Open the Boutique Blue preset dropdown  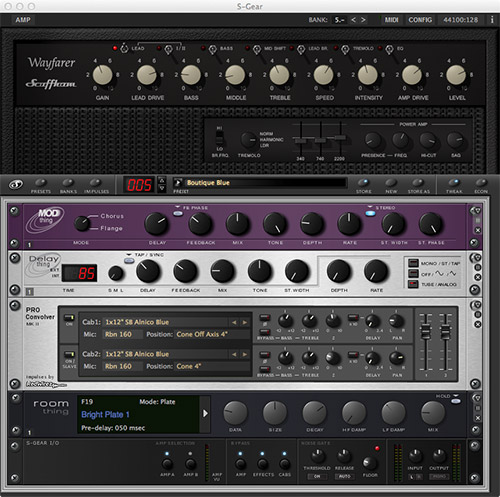(x=178, y=182)
